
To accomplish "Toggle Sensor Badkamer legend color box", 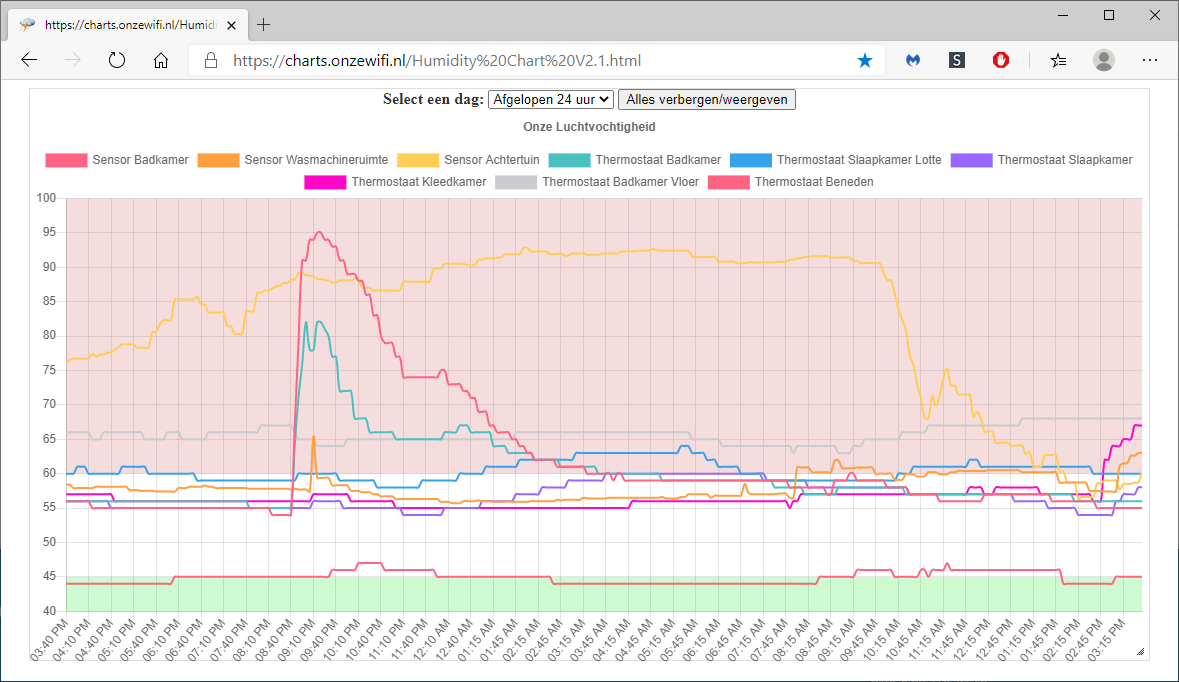I will pos(66,160).
